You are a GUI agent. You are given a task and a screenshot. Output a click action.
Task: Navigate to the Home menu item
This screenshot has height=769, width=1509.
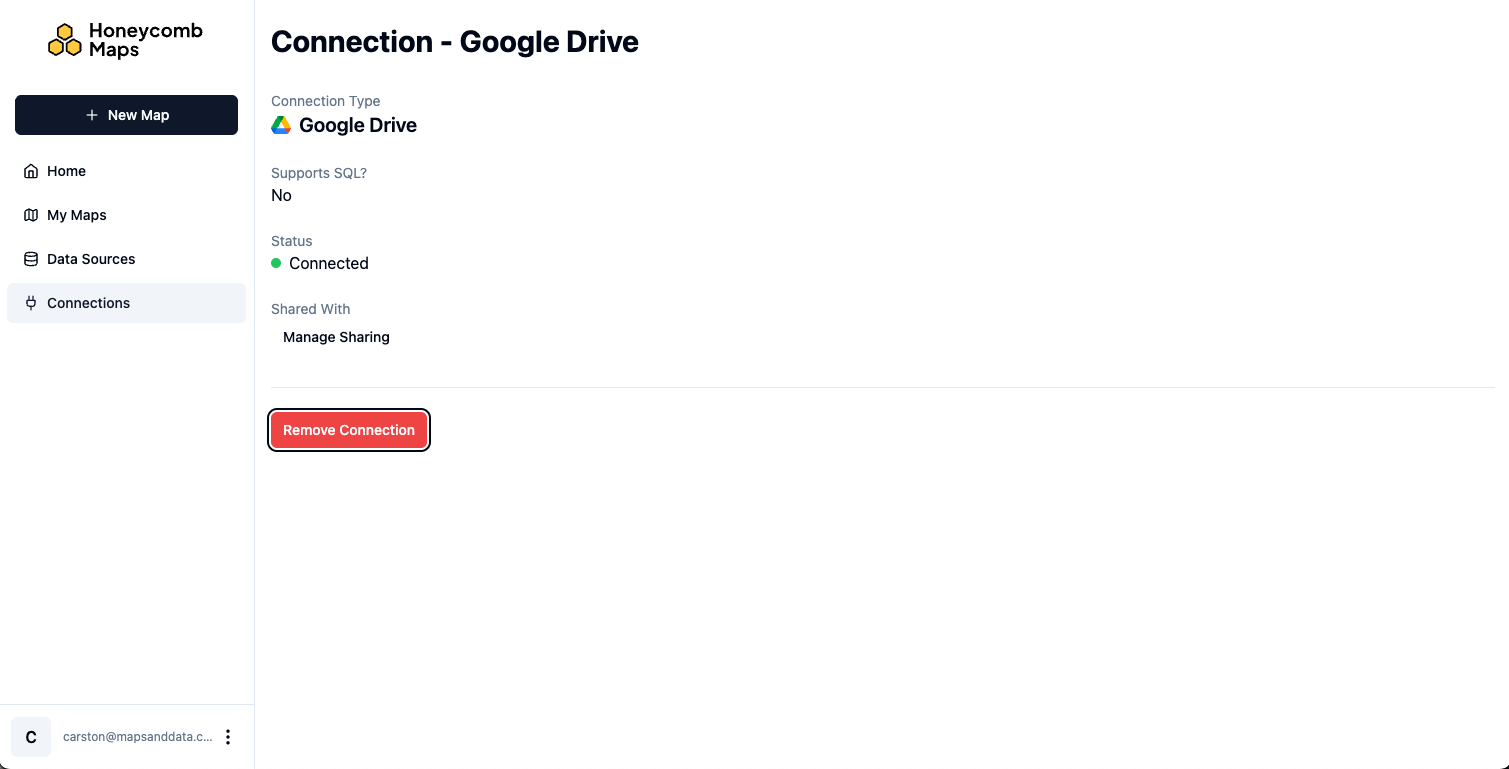pos(66,171)
